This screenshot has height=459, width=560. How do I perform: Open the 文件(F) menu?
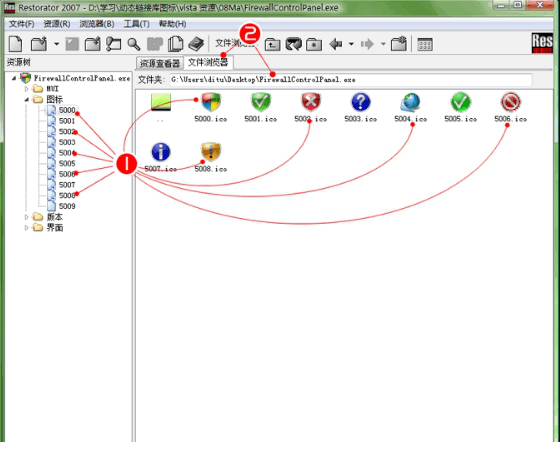[21, 24]
